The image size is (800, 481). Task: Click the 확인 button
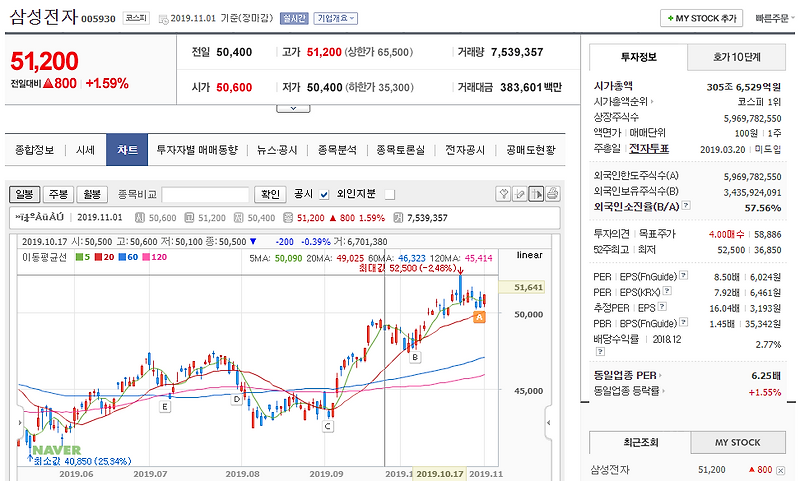point(270,194)
